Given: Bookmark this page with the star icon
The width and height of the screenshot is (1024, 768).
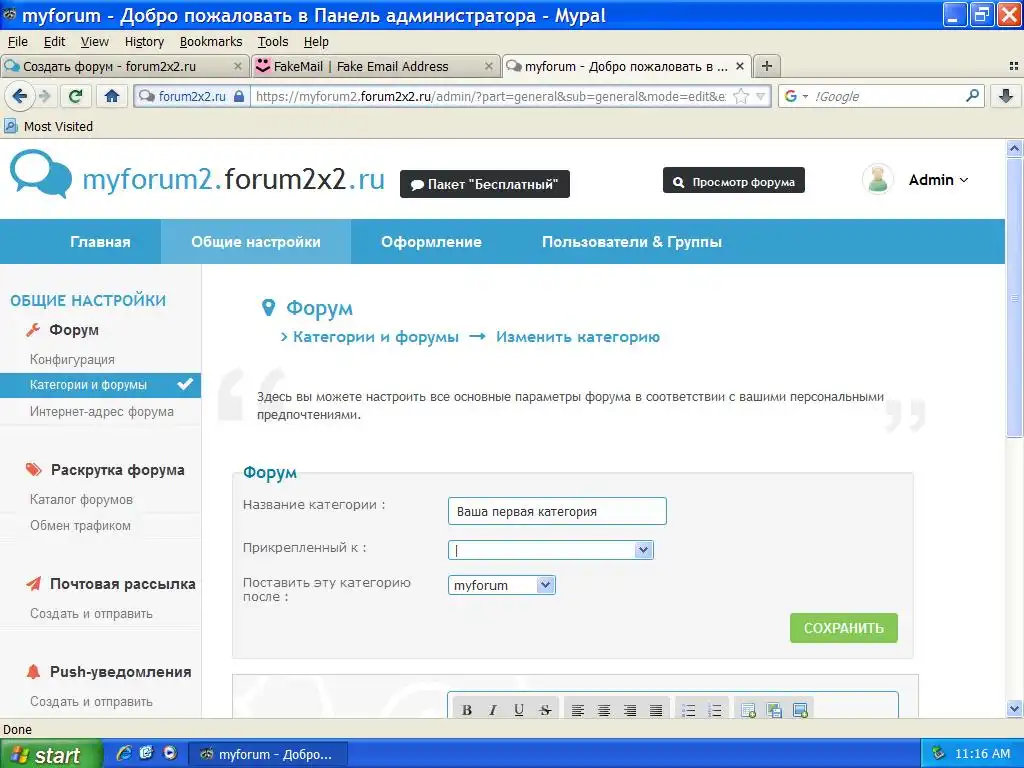Looking at the screenshot, I should coord(741,96).
